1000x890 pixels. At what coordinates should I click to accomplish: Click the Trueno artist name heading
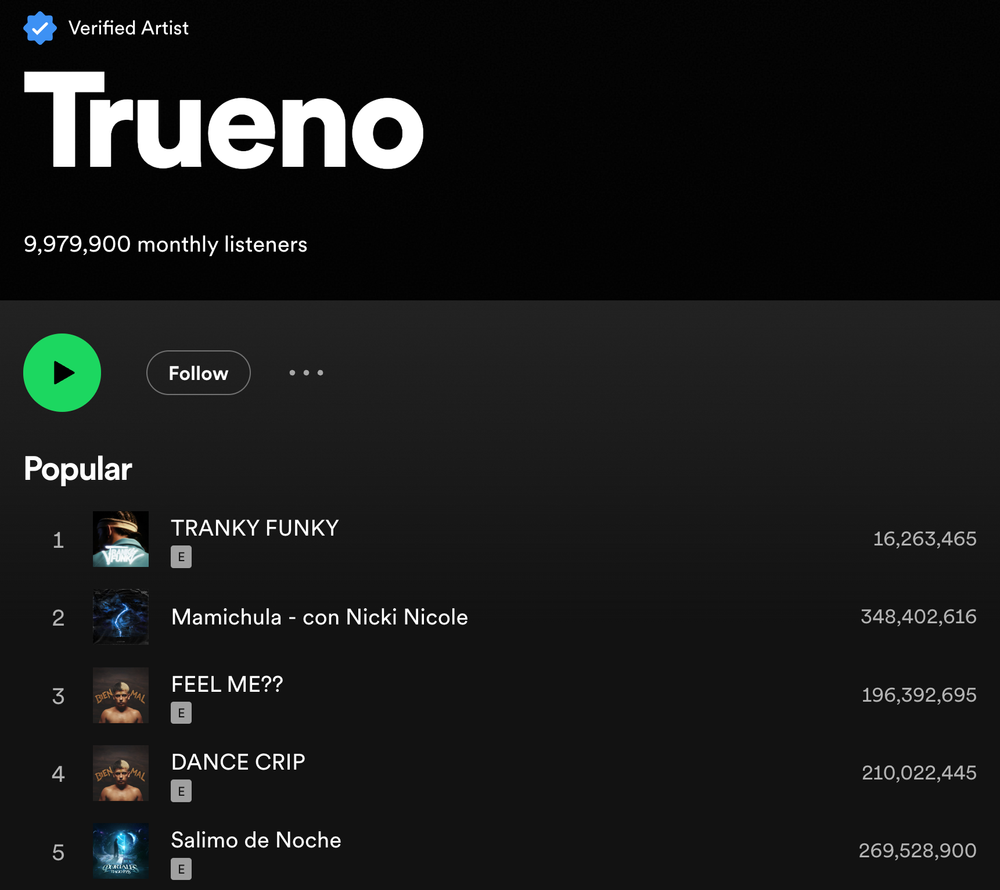click(x=224, y=119)
